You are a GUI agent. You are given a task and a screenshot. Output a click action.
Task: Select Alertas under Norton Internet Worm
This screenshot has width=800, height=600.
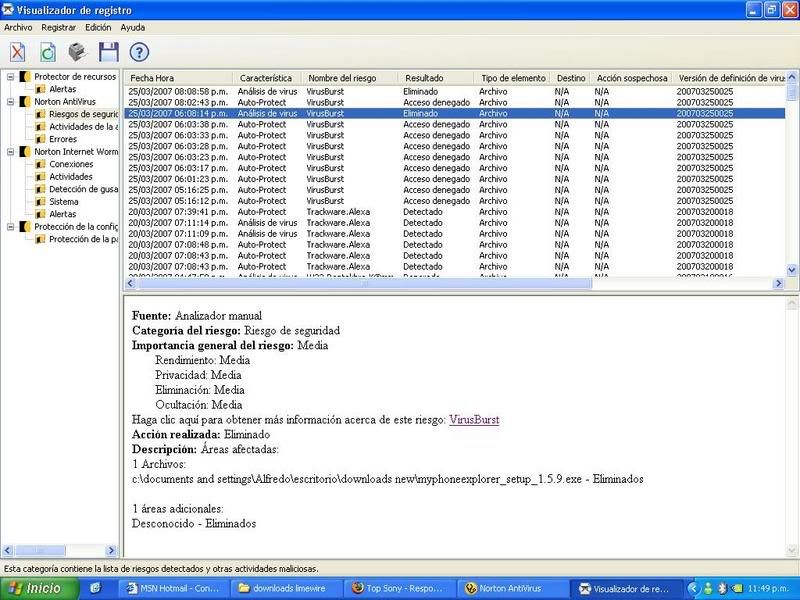click(63, 214)
